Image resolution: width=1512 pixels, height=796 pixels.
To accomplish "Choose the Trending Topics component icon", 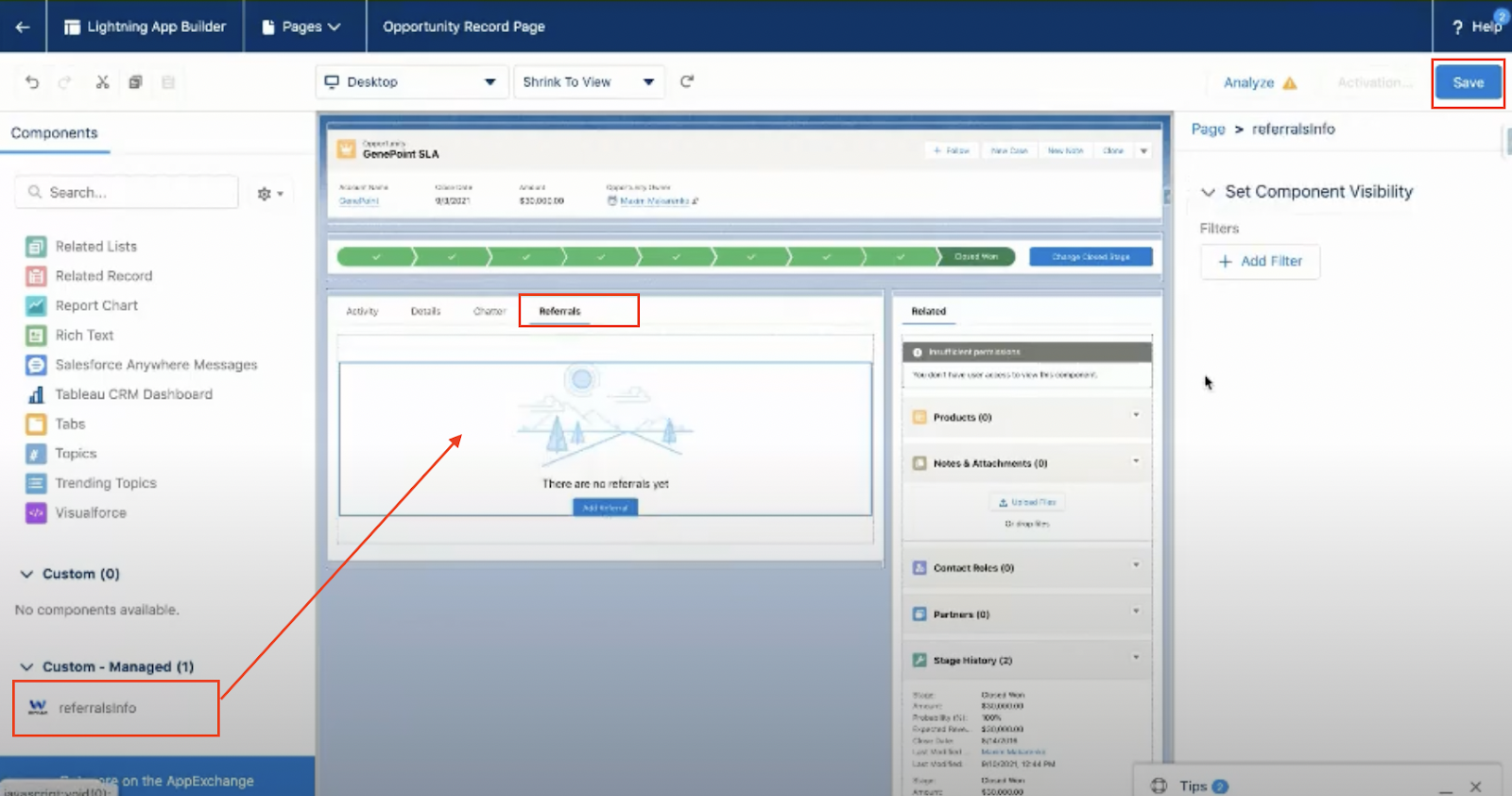I will (36, 483).
